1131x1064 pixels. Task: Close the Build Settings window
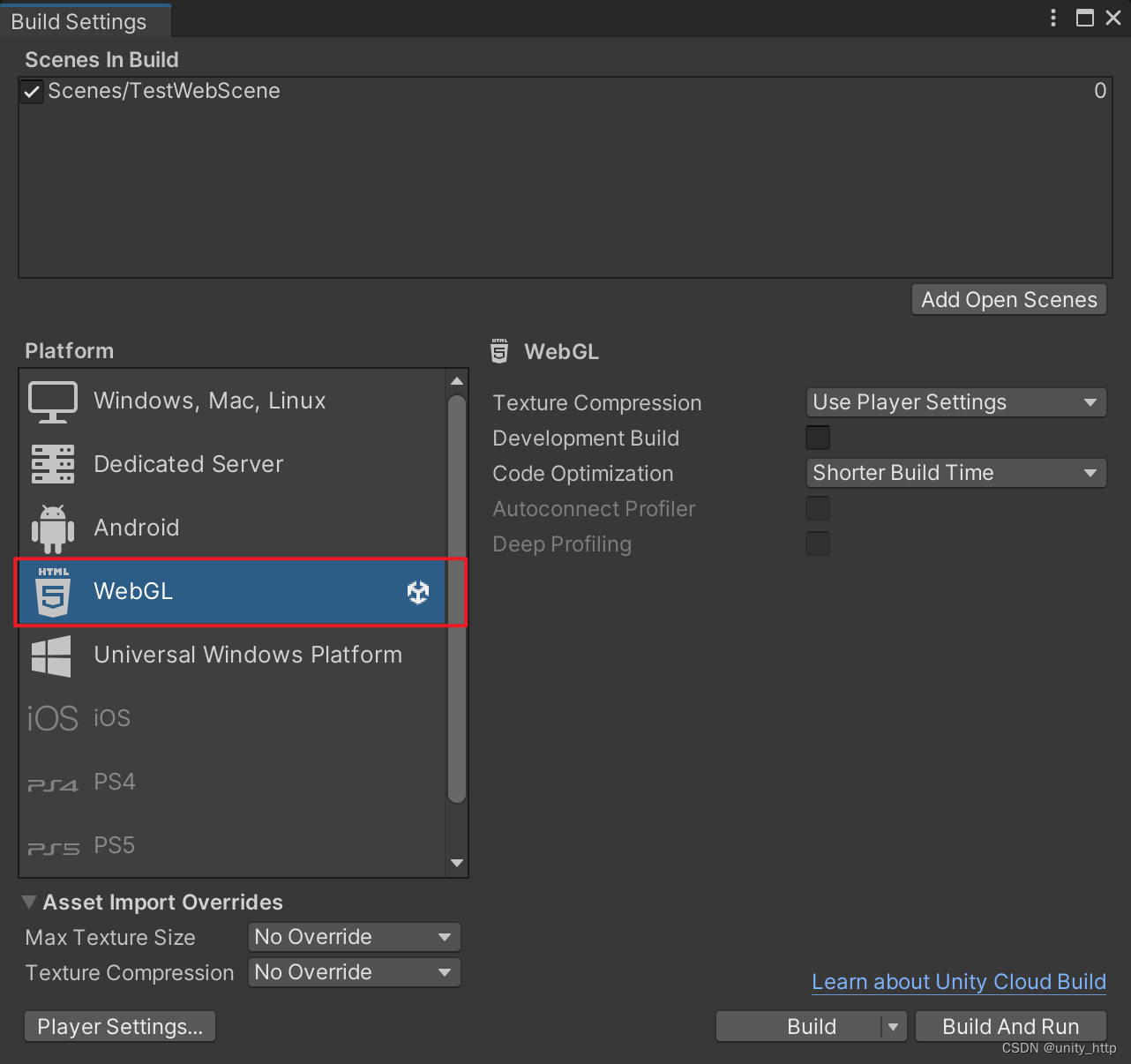click(x=1113, y=18)
